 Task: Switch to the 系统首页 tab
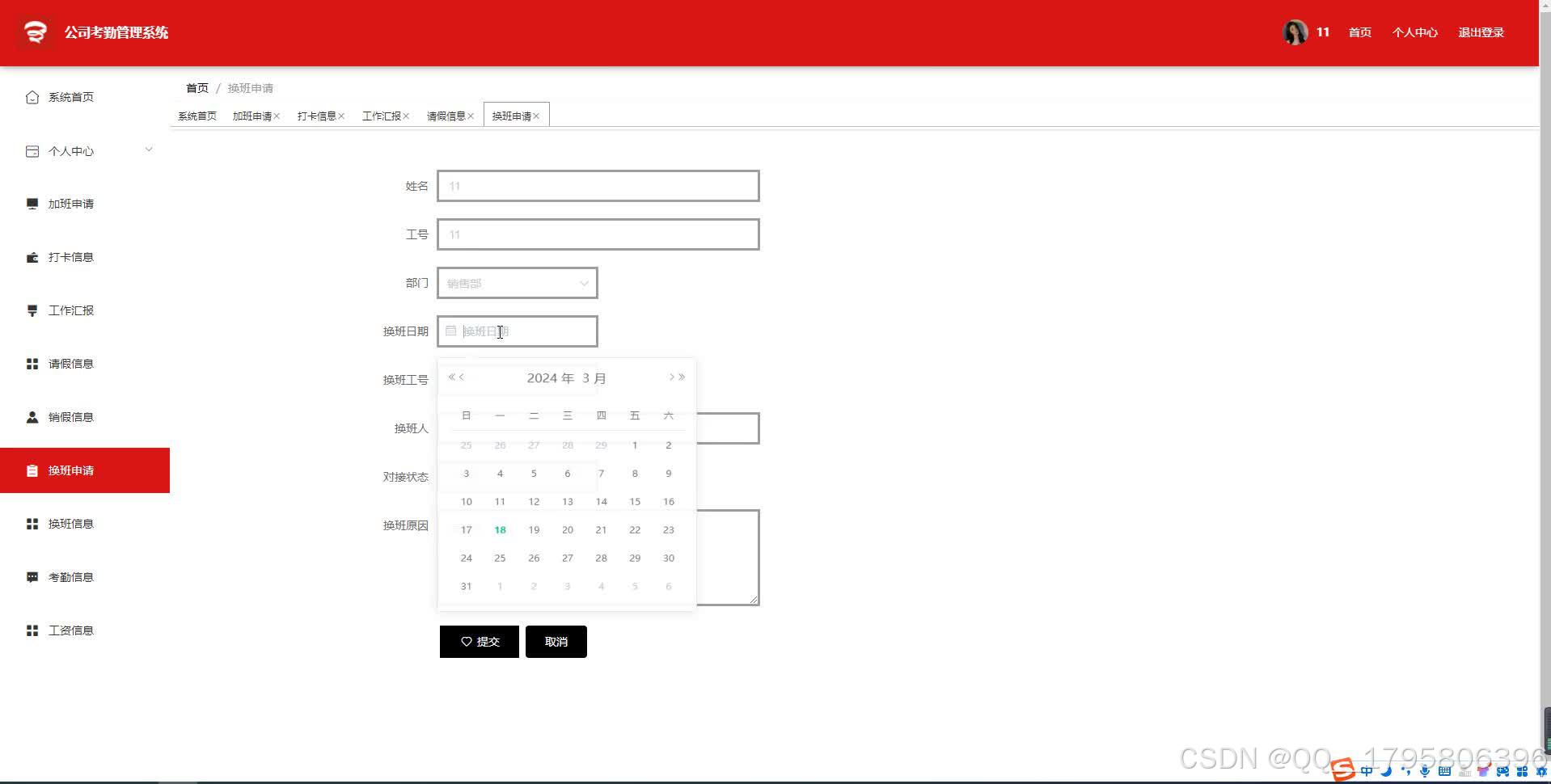(197, 116)
